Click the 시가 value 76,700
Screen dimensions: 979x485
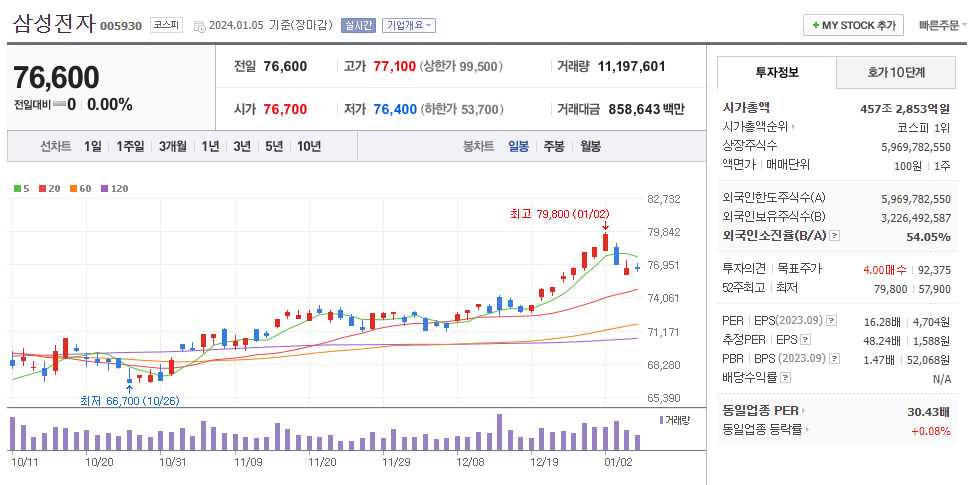(285, 109)
